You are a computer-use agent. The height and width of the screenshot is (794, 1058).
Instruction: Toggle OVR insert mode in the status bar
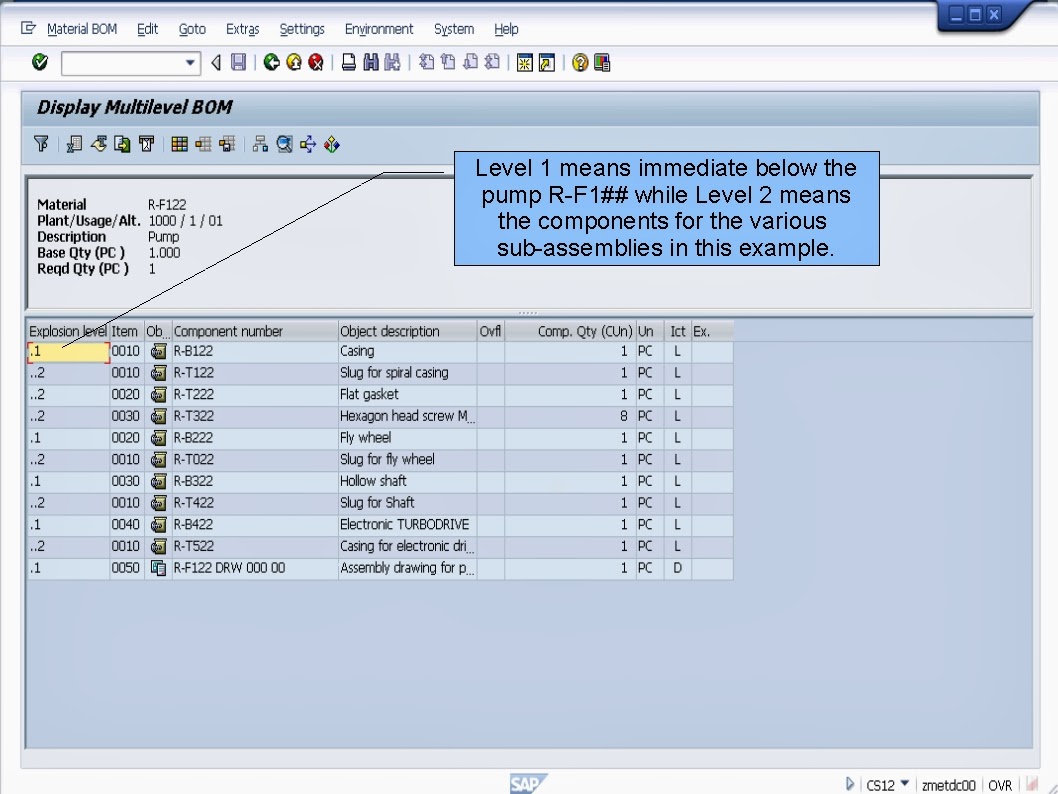1000,785
